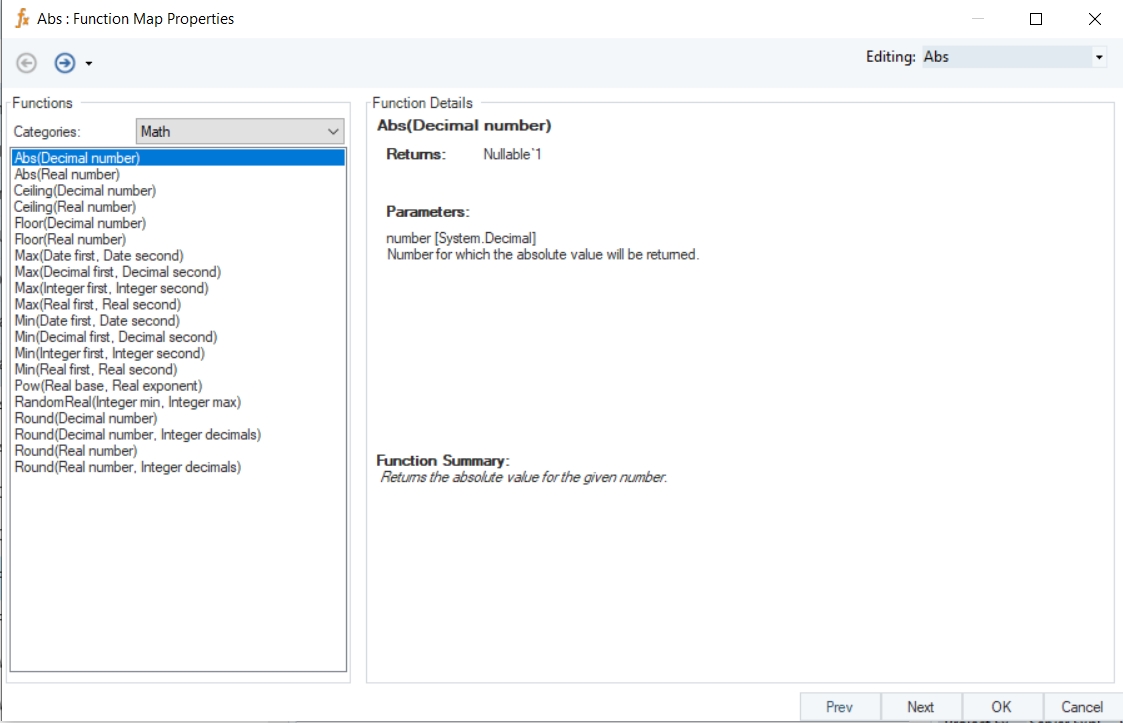Open the forward navigation history dropdown arrow
Image resolution: width=1123 pixels, height=723 pixels.
(89, 64)
